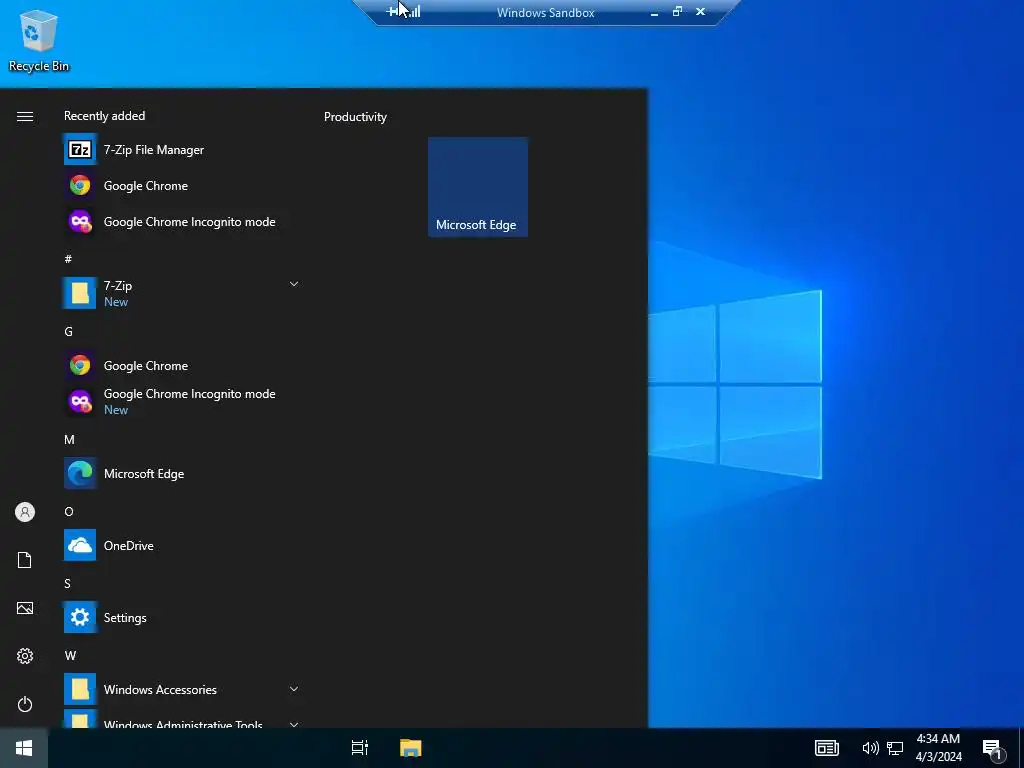Viewport: 1024px width, 768px height.
Task: Open Google Chrome under the G section
Action: tap(182, 366)
